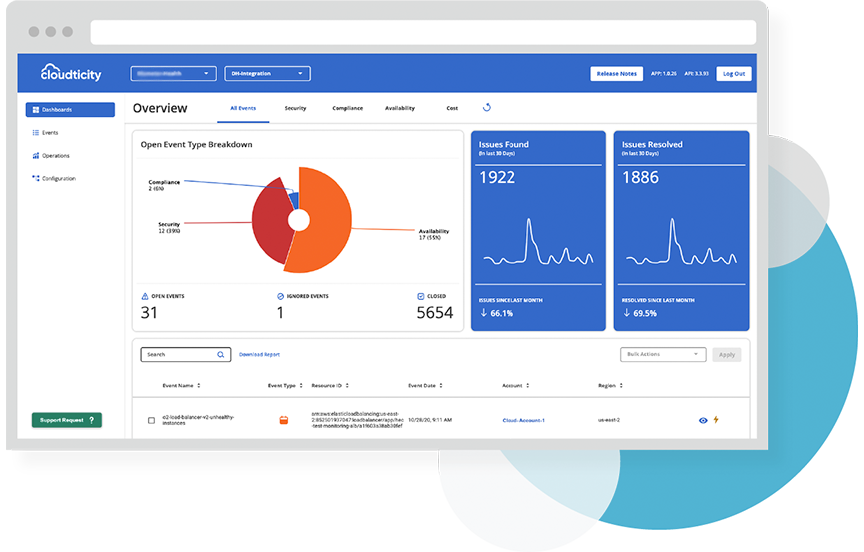Click the search magnifier icon

[220, 355]
